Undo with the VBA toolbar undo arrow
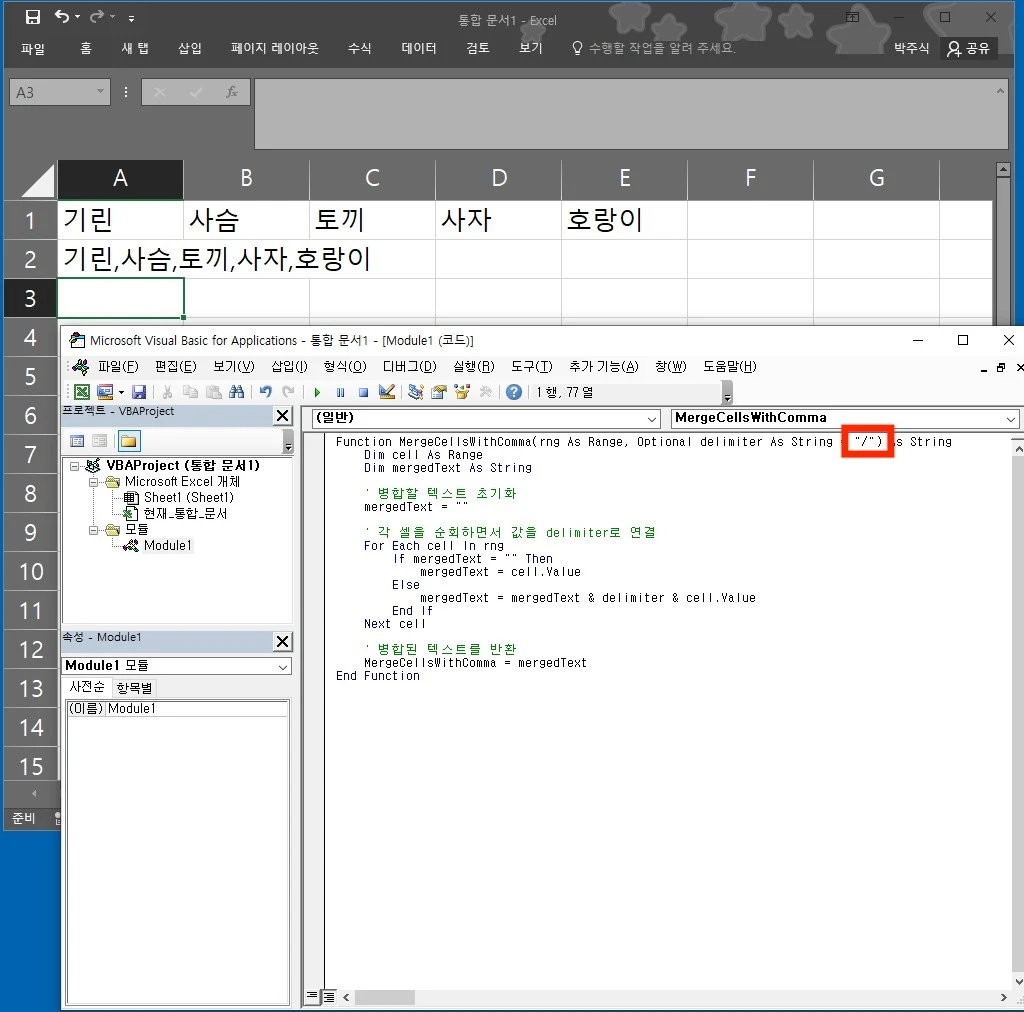The width and height of the screenshot is (1024, 1012). [x=265, y=392]
